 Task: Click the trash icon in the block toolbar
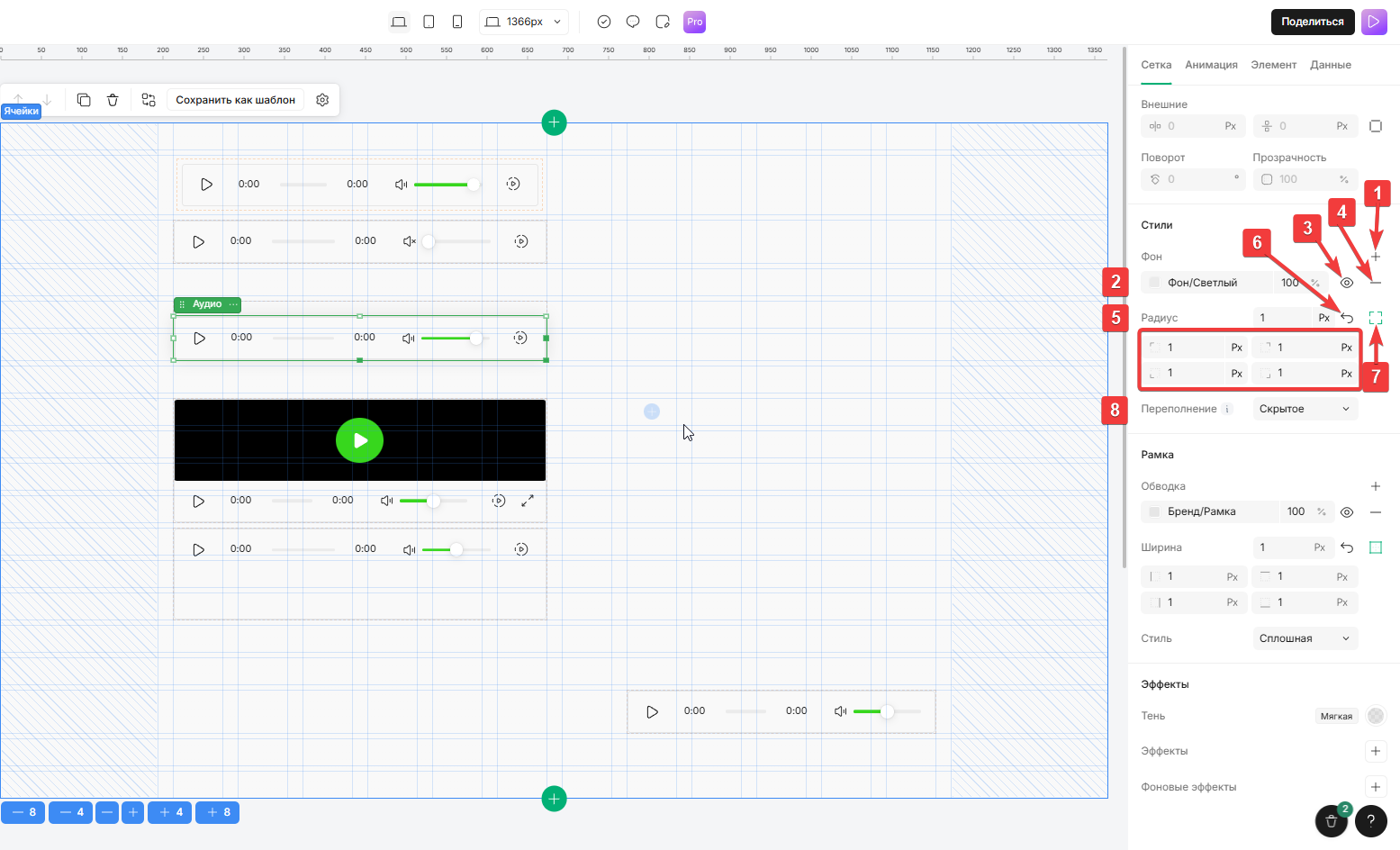click(113, 100)
